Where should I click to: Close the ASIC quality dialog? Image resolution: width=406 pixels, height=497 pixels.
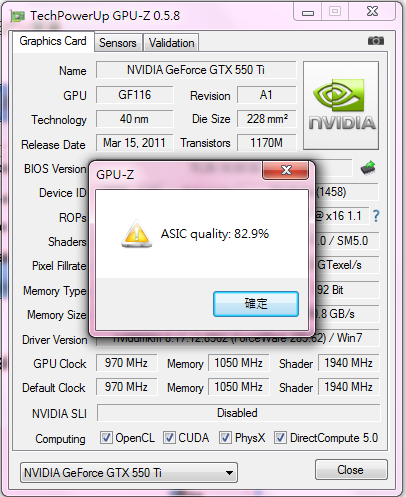285,170
